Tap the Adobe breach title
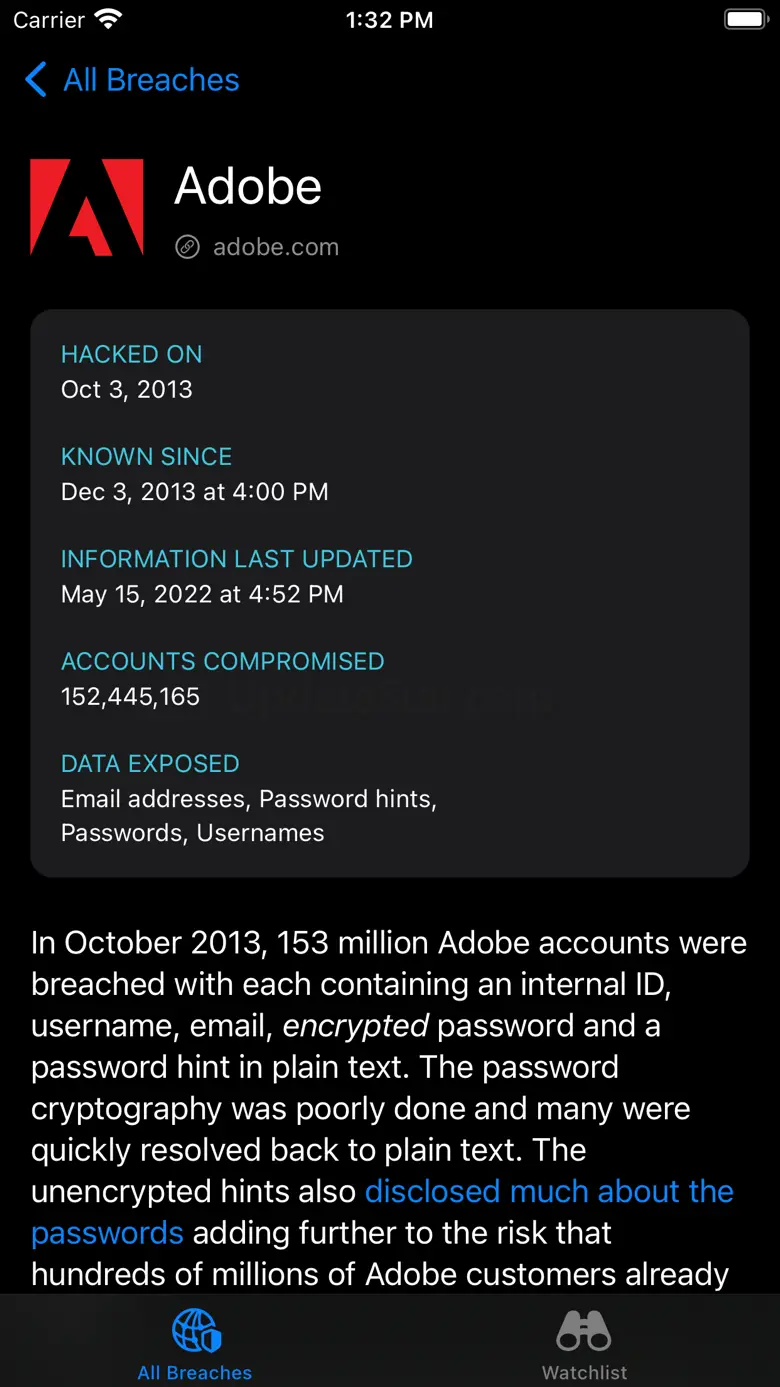 click(248, 186)
